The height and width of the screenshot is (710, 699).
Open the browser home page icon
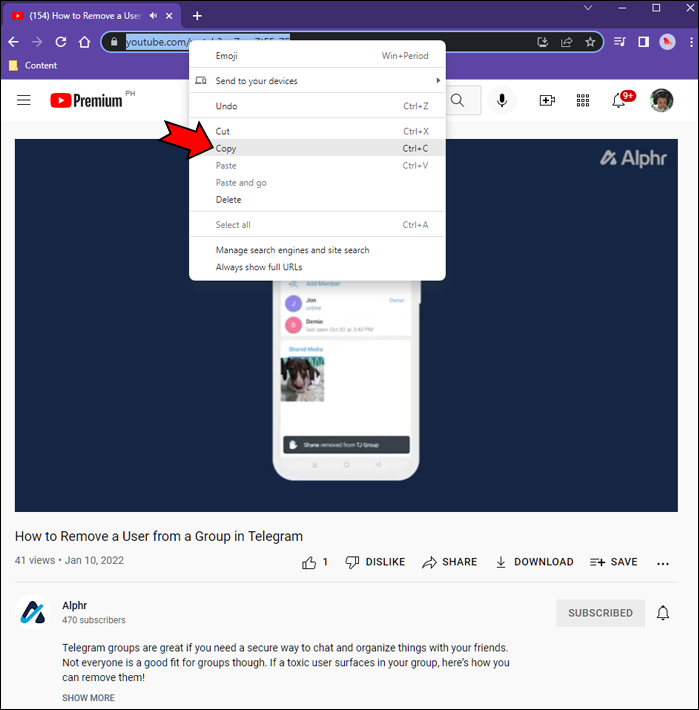click(x=84, y=42)
